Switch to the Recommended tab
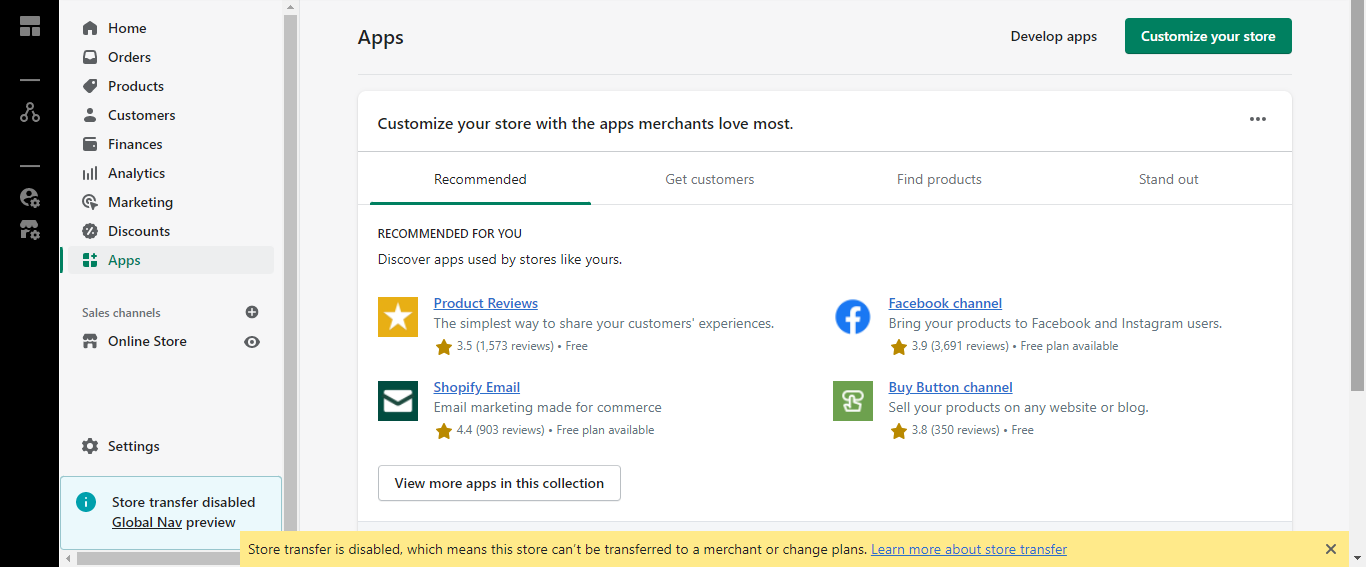The width and height of the screenshot is (1366, 567). [480, 179]
